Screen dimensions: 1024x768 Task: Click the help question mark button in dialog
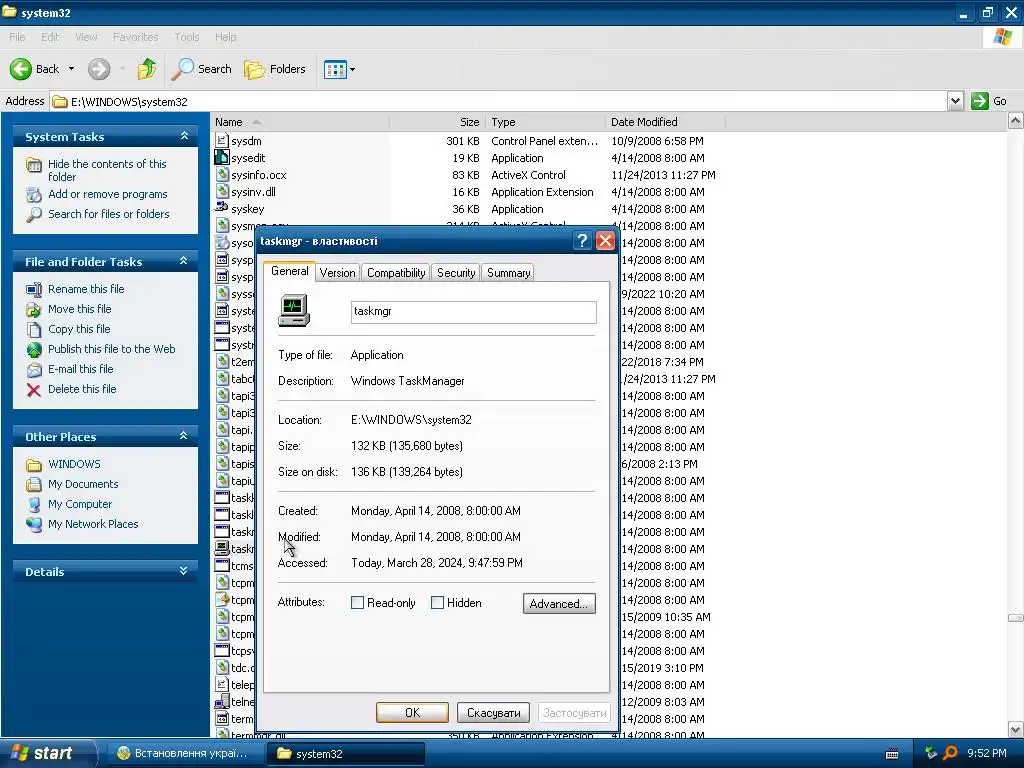point(582,240)
